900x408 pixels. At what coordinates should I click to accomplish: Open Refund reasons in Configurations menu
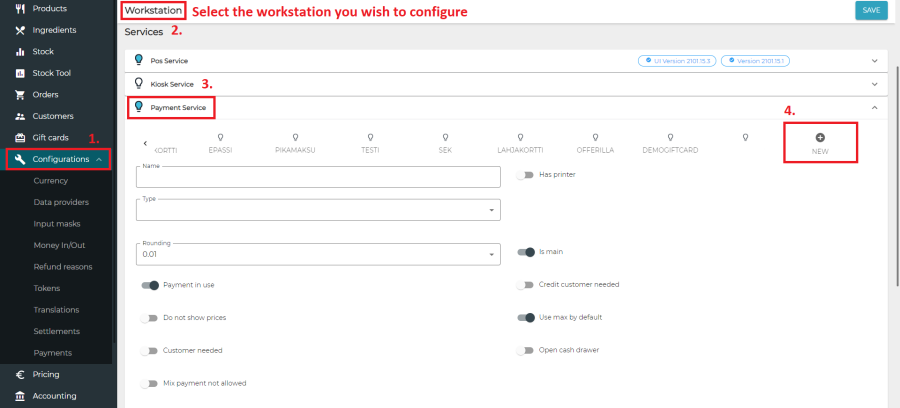pyautogui.click(x=63, y=267)
